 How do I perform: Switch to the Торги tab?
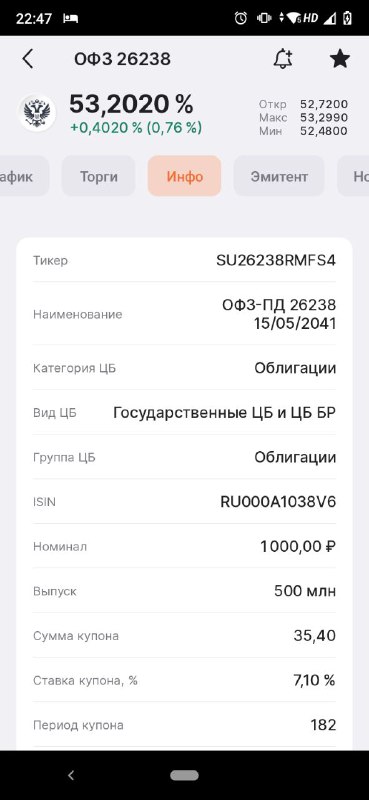coord(99,177)
